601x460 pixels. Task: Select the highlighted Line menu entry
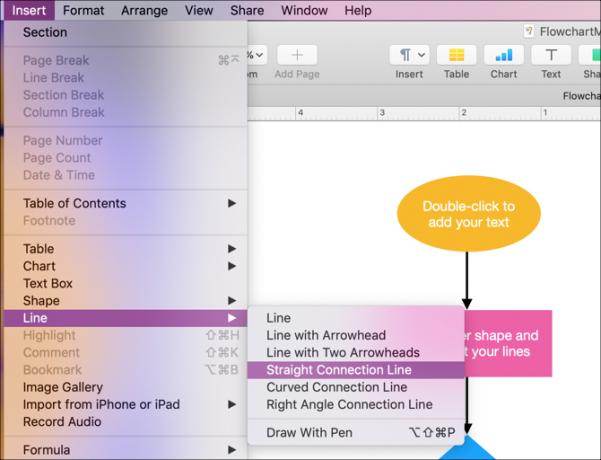[126, 318]
